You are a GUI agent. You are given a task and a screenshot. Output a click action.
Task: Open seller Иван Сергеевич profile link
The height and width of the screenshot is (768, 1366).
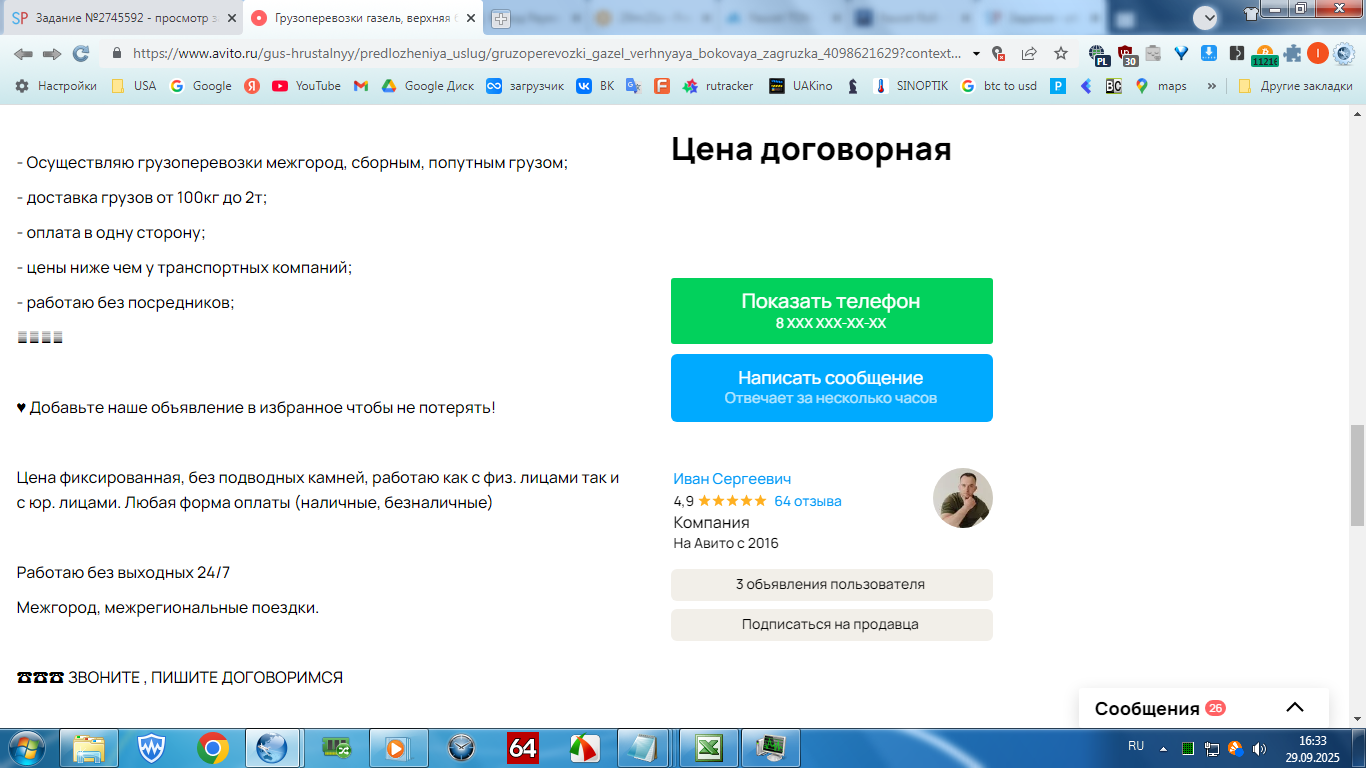point(732,479)
